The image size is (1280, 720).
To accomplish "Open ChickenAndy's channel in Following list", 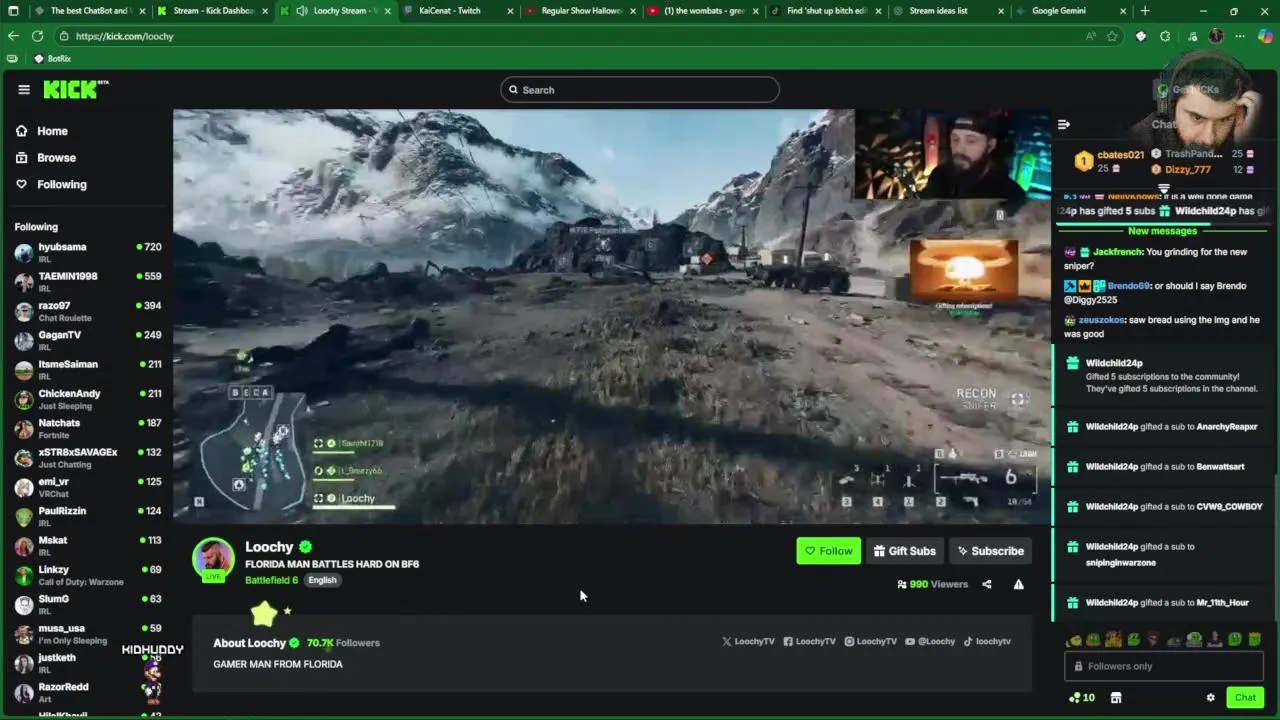I will point(88,399).
